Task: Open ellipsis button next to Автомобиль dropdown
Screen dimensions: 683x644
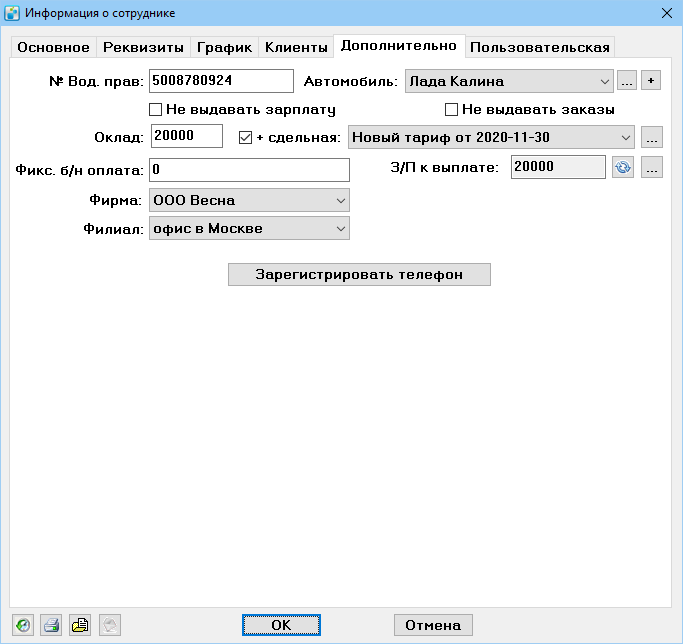Action: click(627, 81)
